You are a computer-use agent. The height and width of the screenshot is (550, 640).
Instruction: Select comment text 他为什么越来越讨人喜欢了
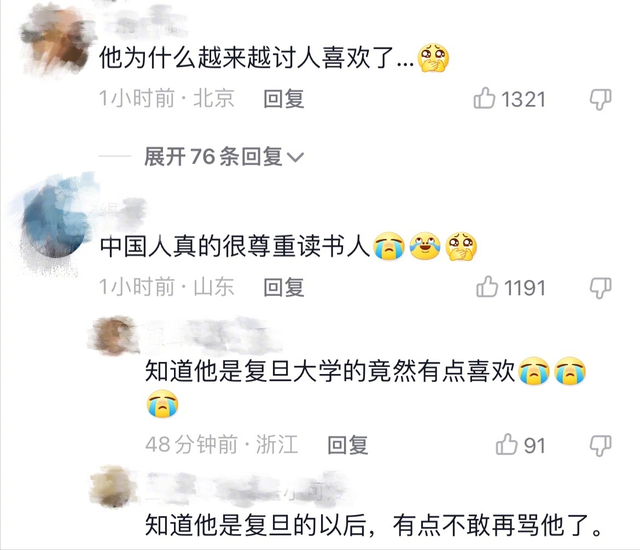256,58
